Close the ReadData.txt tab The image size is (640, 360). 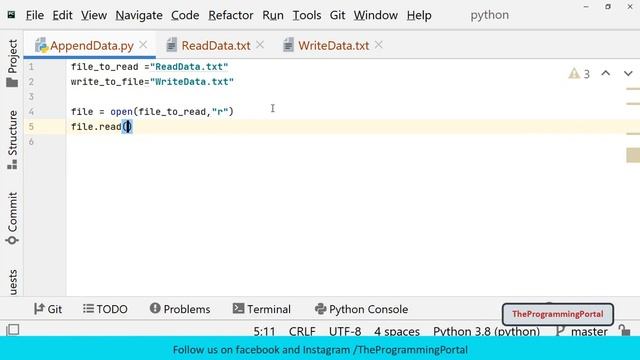click(260, 44)
